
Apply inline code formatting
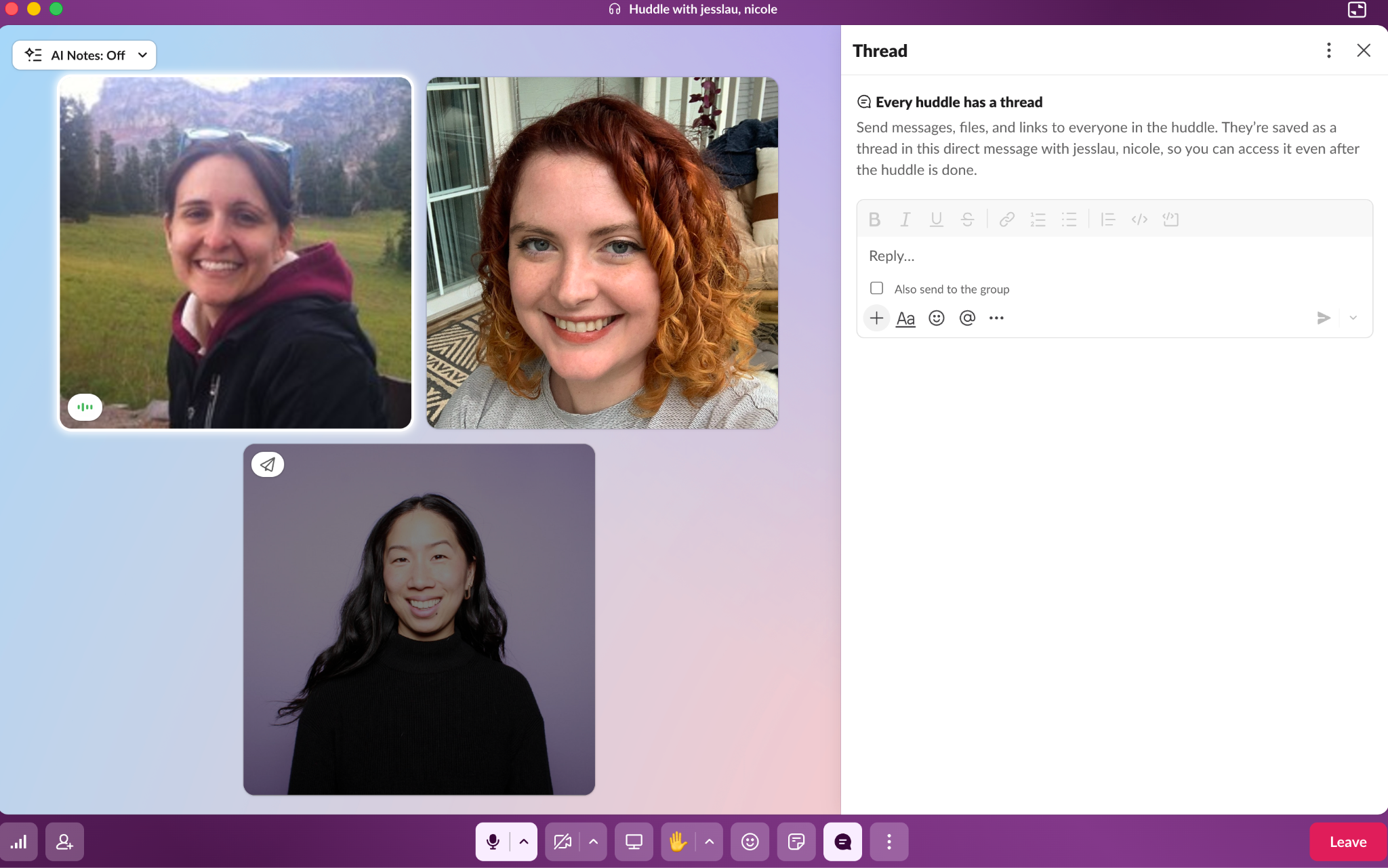(x=1139, y=219)
